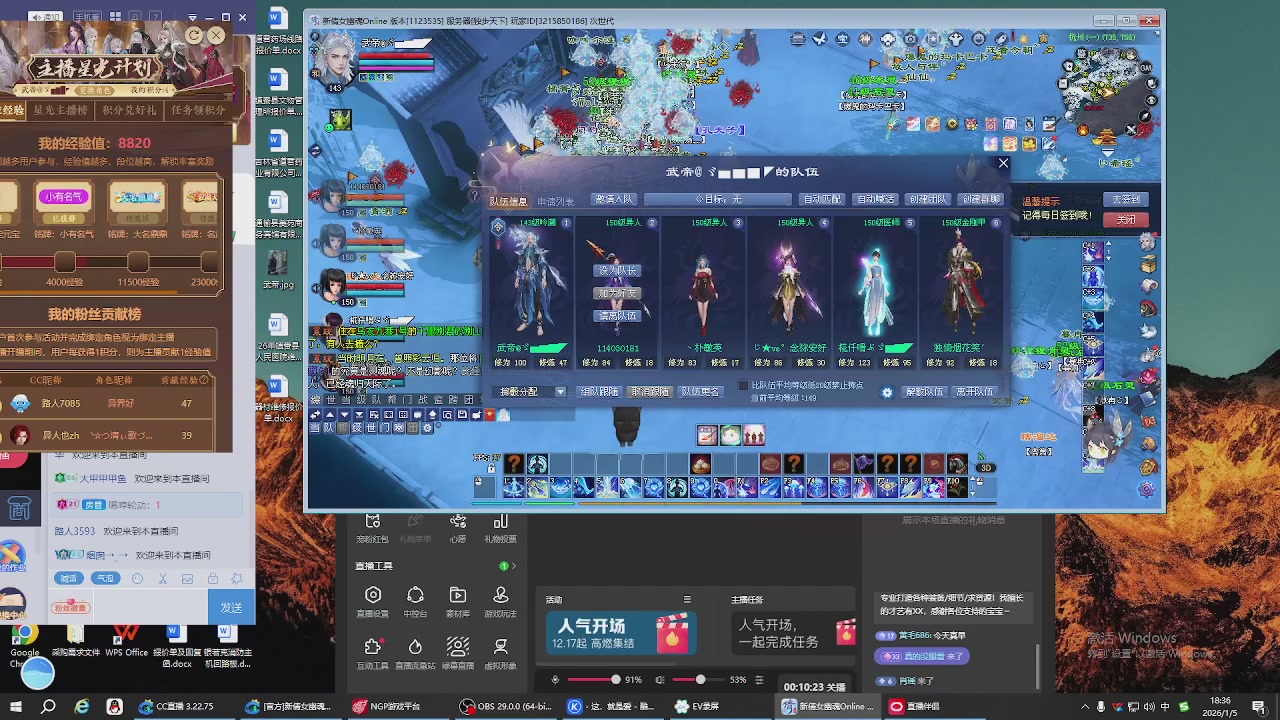1280x720 pixels.
Task: Click 加为好友 on team member 2
Action: (x=617, y=294)
